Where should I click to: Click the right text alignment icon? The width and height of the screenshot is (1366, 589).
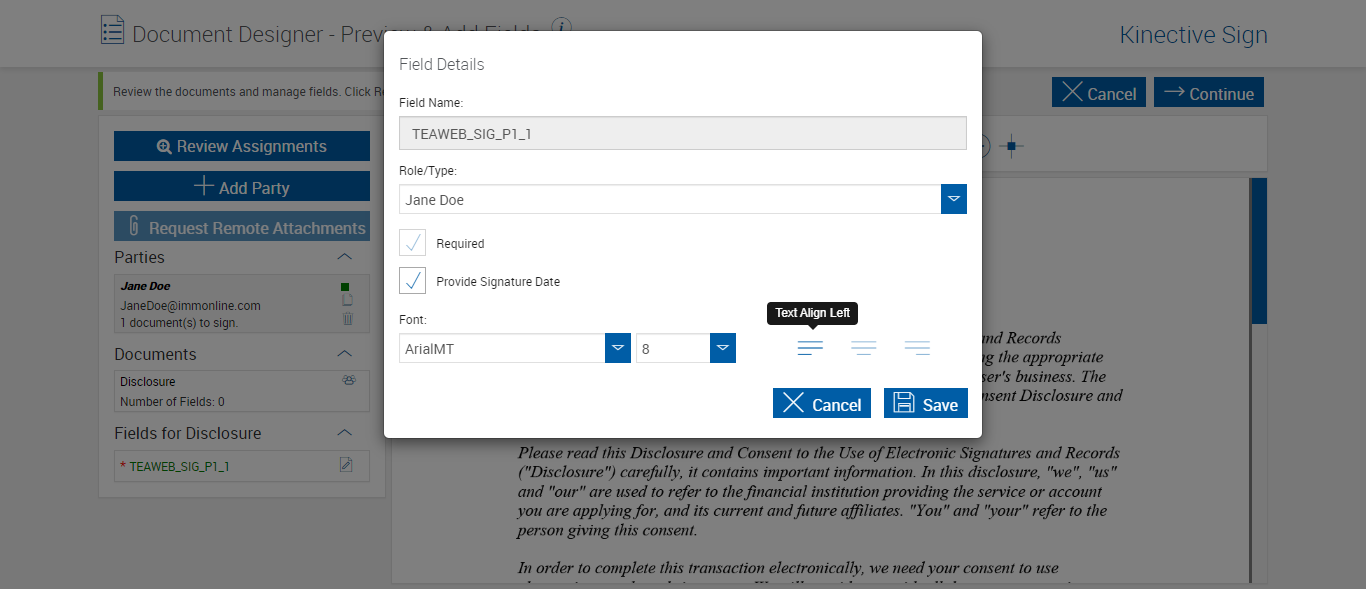coord(917,348)
